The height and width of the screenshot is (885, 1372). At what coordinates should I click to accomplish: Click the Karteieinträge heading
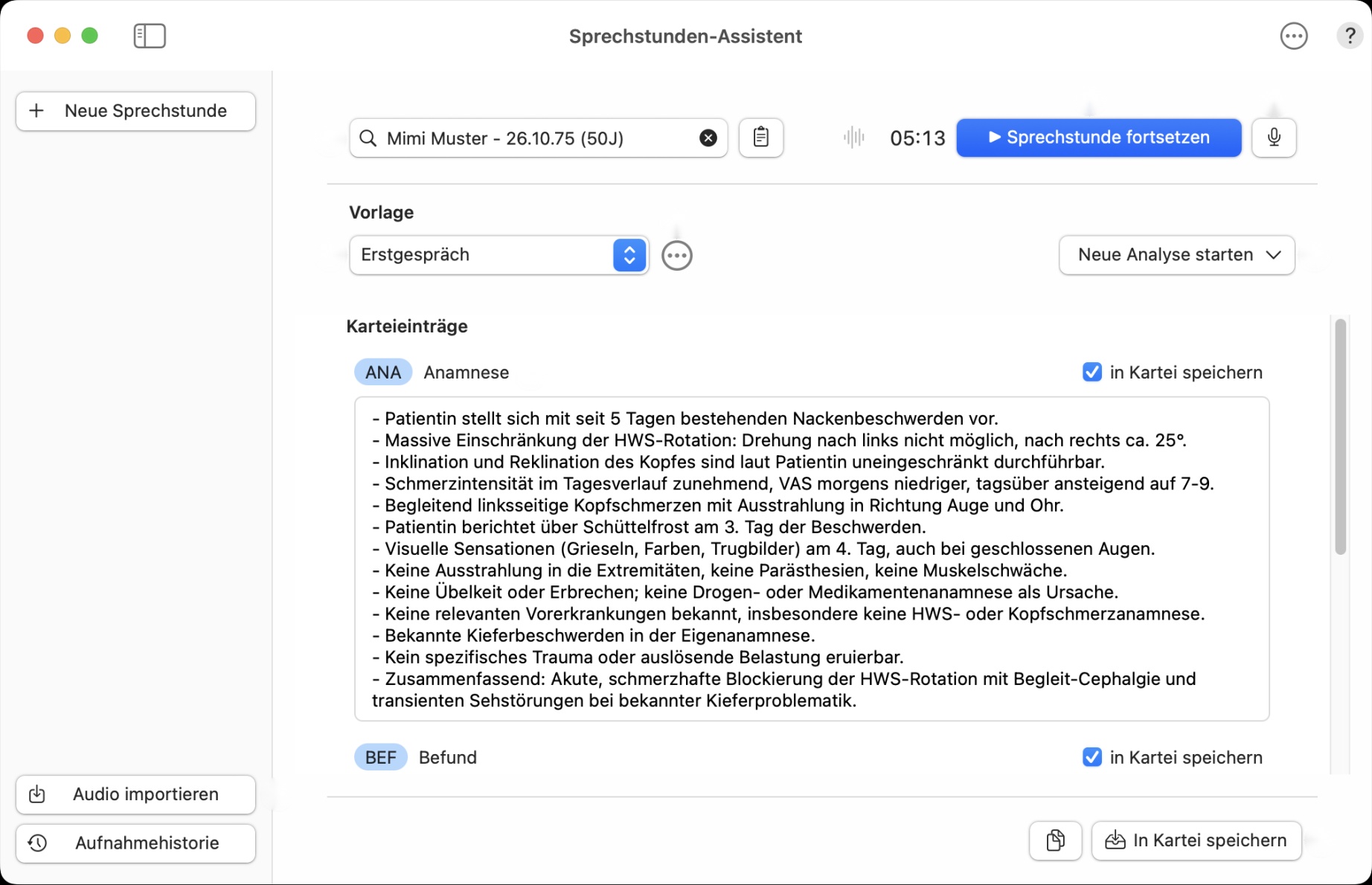(x=407, y=326)
